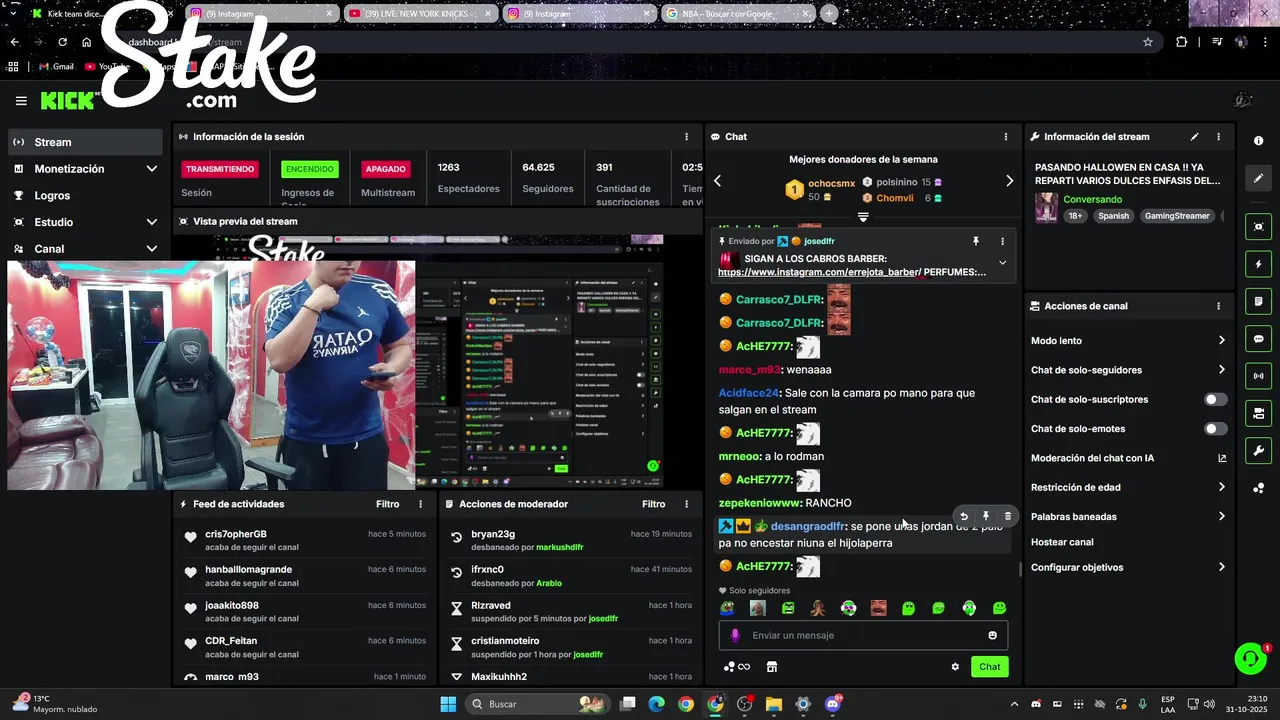Click the channel points infinity icon

pyautogui.click(x=737, y=667)
